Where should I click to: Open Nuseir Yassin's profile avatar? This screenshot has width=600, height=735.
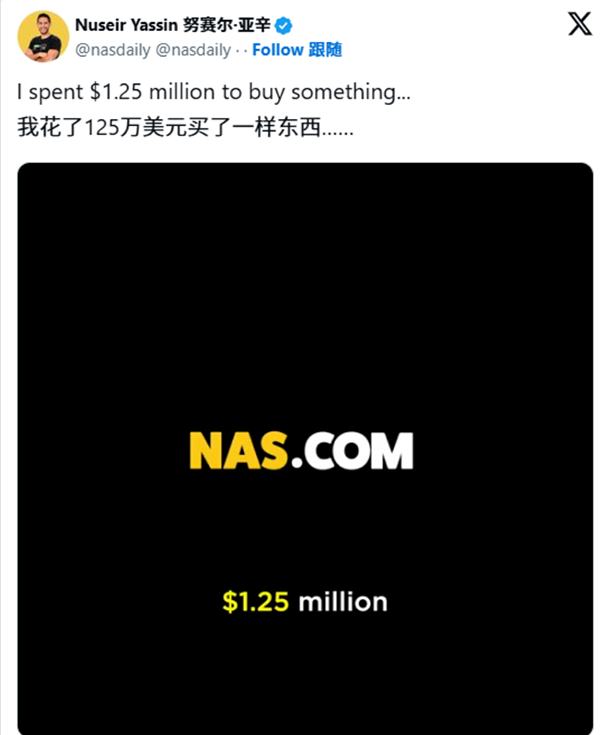[43, 36]
